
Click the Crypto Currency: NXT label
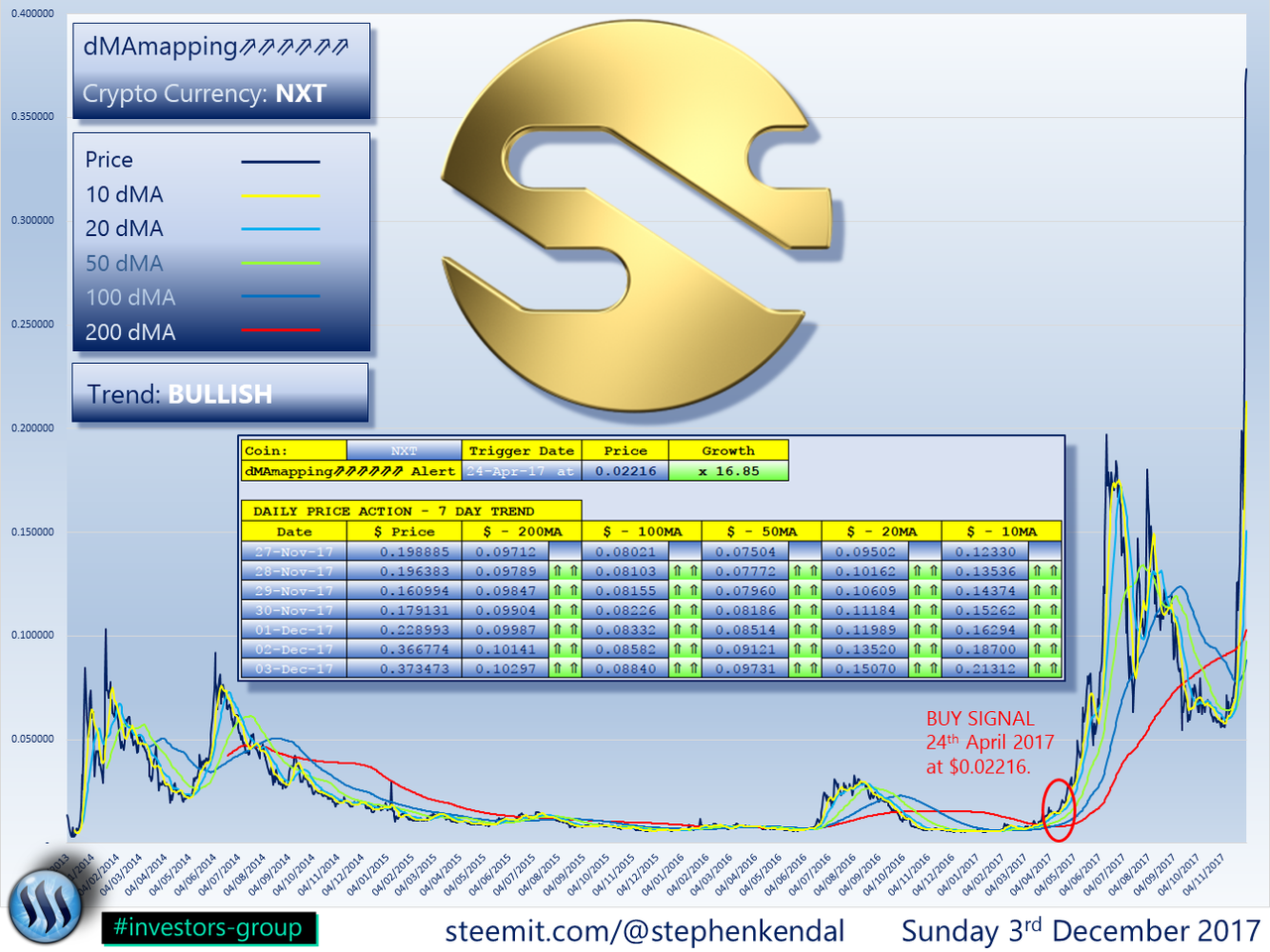pos(204,94)
